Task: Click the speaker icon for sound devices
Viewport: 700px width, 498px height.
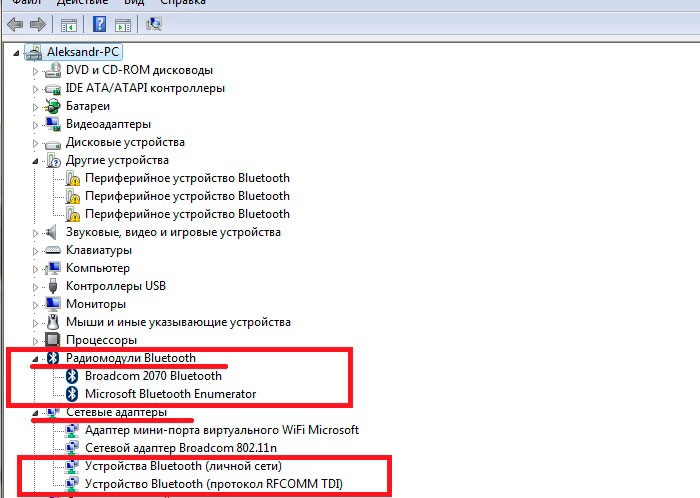Action: (52, 232)
